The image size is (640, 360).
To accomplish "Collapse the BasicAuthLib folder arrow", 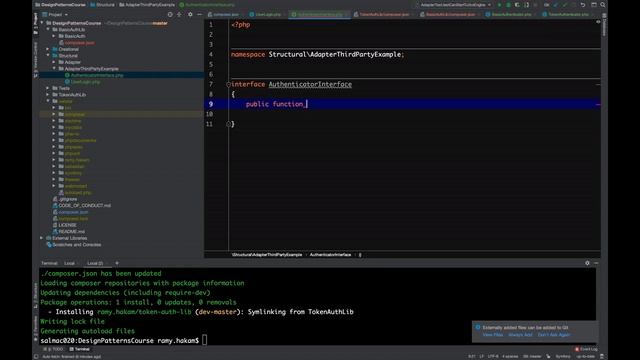I will coord(48,30).
